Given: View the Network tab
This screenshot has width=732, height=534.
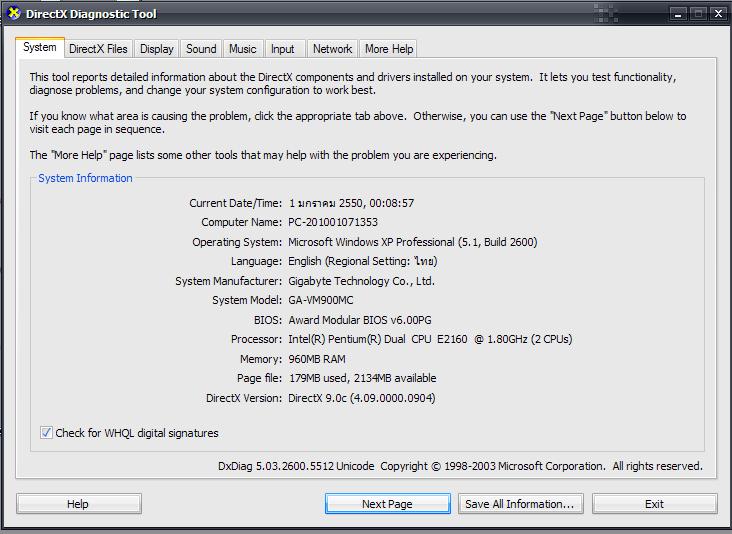Looking at the screenshot, I should (x=332, y=49).
